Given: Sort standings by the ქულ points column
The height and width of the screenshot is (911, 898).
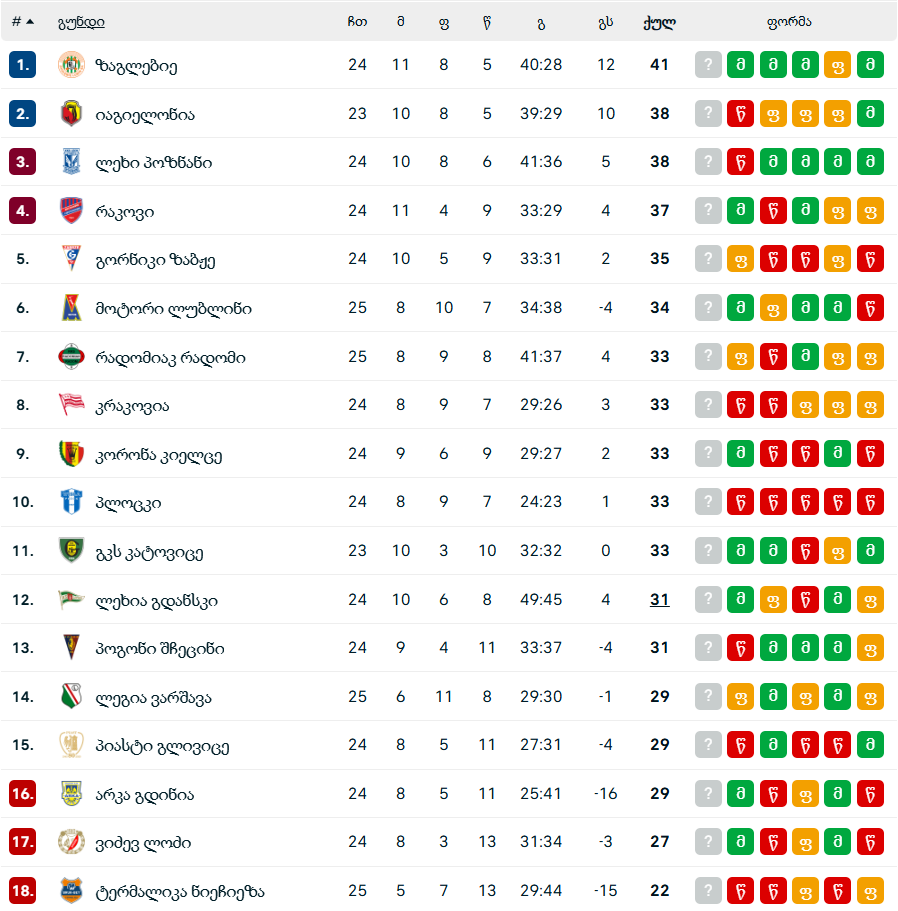Looking at the screenshot, I should pyautogui.click(x=659, y=22).
